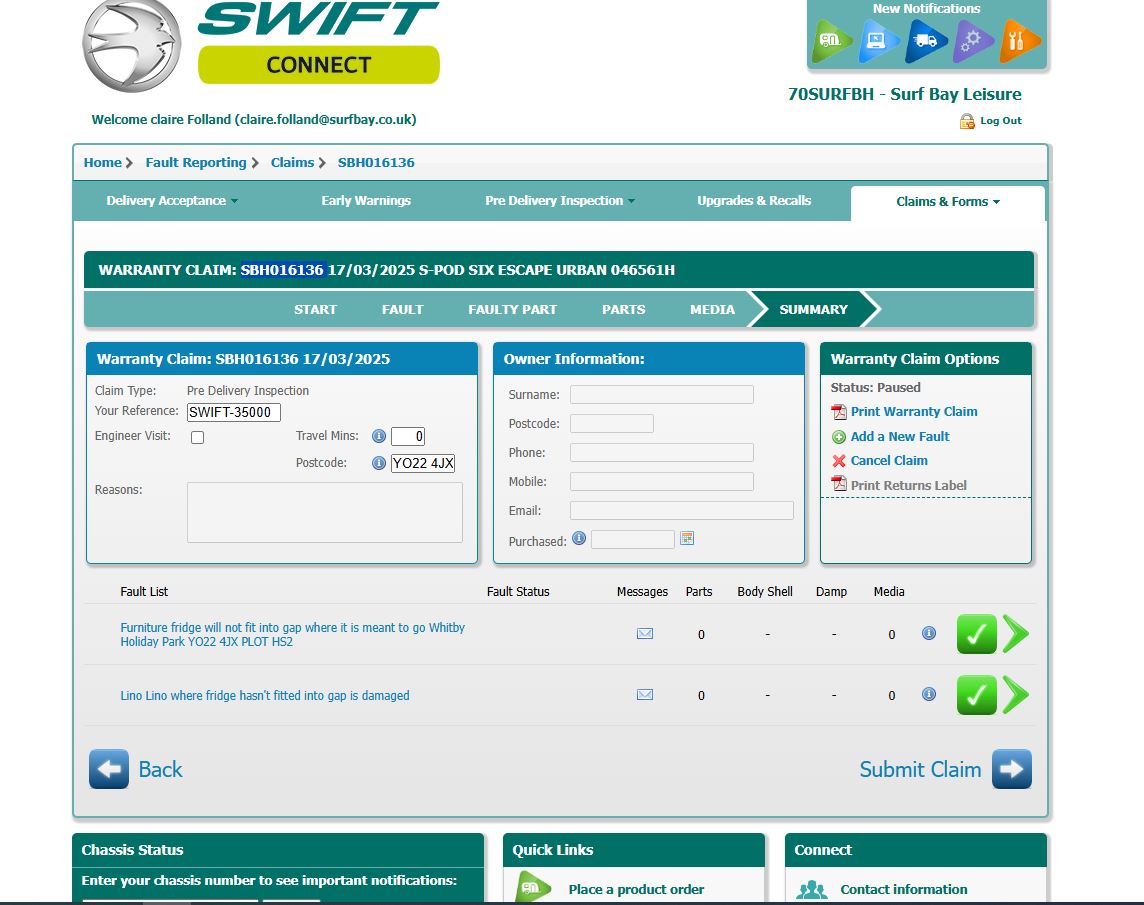Click the PDF icon beside Print Warranty Claim
This screenshot has width=1144, height=905.
839,412
